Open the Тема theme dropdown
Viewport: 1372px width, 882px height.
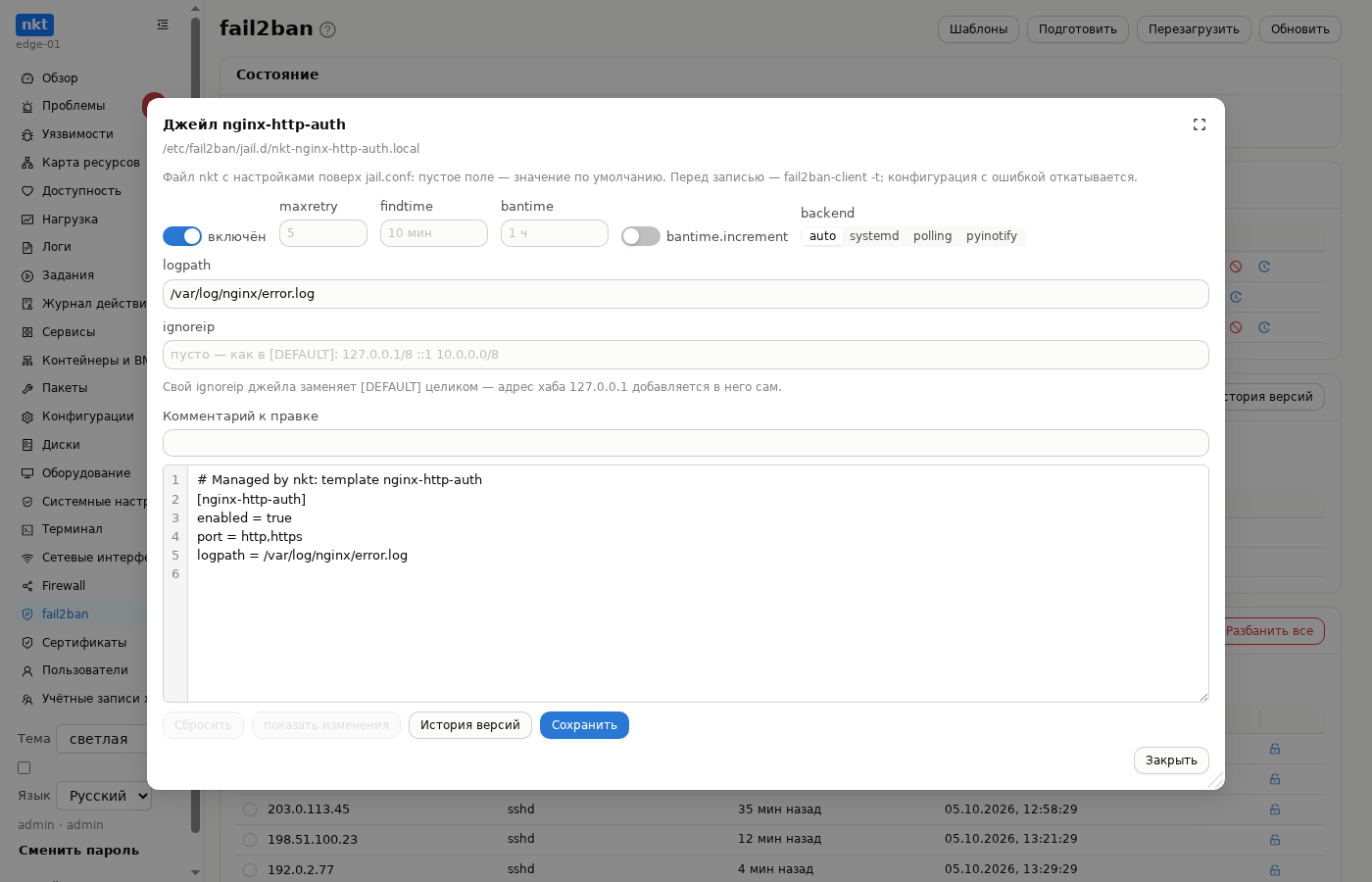(102, 739)
